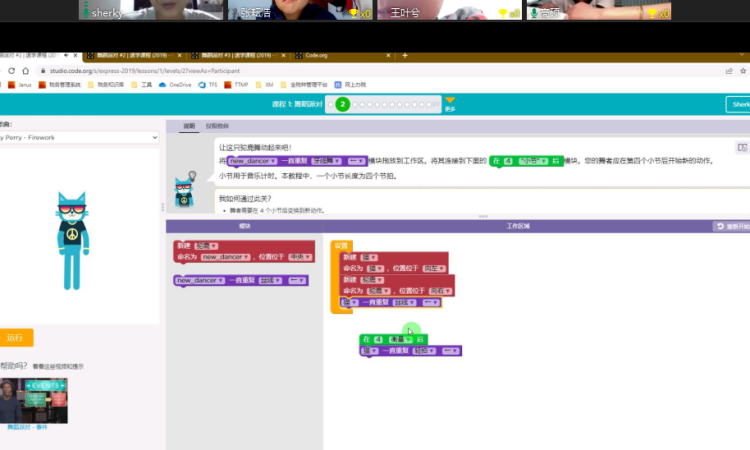Click the green level 2 progress bubble

(342, 104)
